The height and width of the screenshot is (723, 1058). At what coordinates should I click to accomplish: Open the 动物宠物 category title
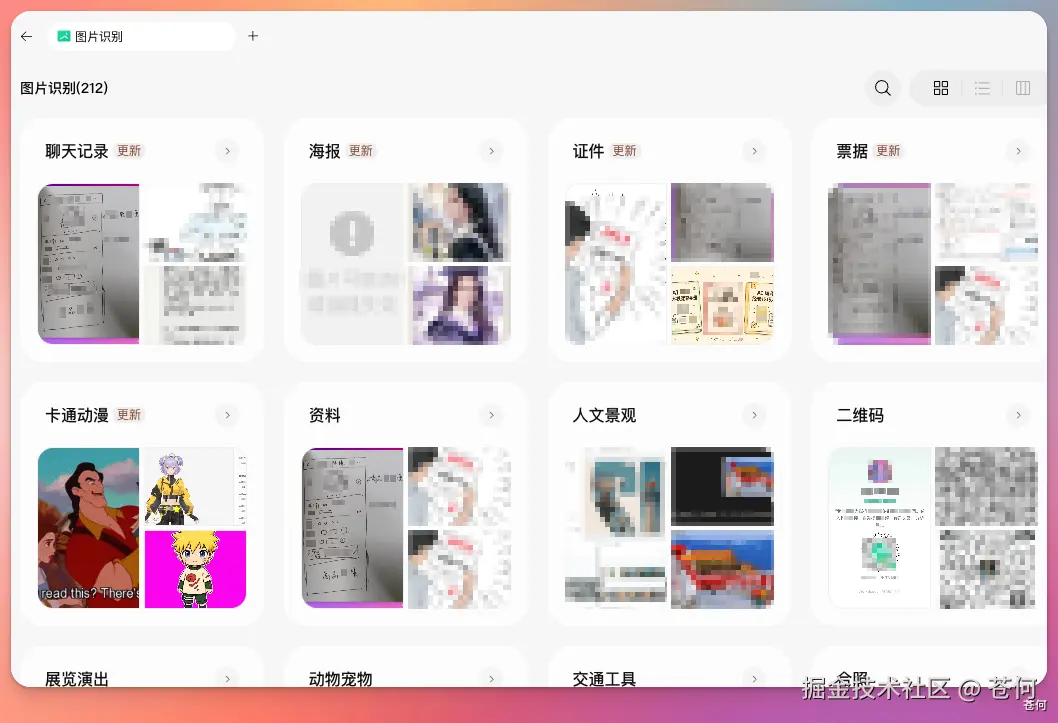click(341, 678)
